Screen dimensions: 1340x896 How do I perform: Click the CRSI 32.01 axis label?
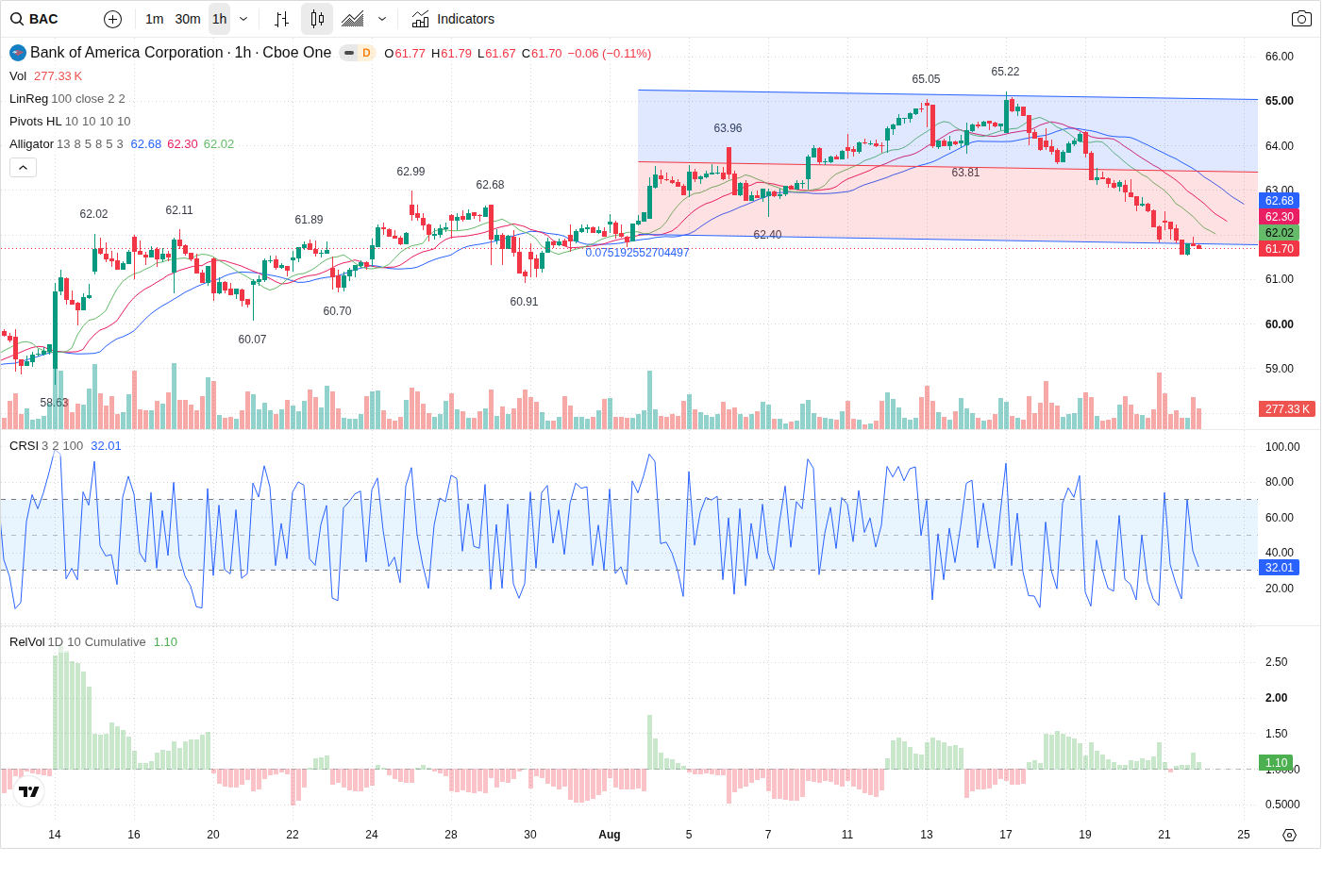(1279, 568)
